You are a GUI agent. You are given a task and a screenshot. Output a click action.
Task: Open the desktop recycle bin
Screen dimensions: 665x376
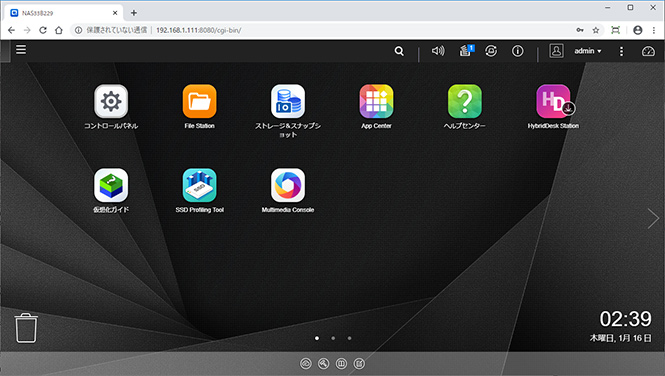26,328
